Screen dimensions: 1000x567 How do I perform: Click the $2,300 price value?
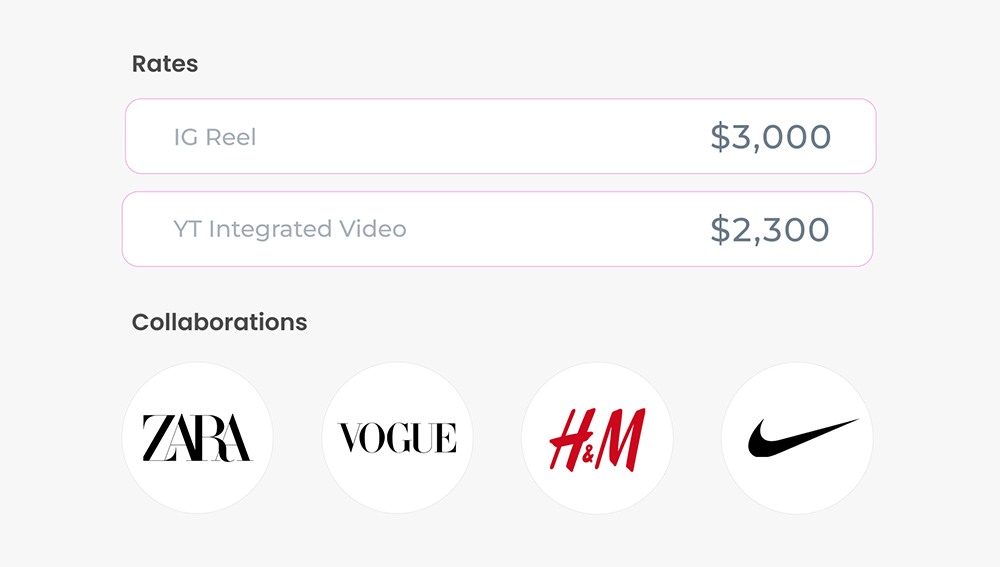pyautogui.click(x=769, y=229)
